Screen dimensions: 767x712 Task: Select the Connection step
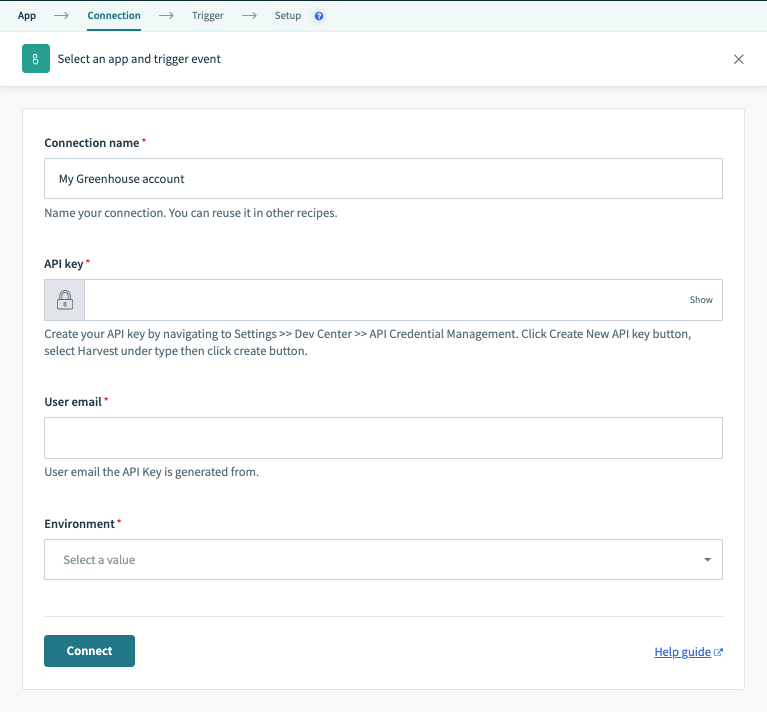pyautogui.click(x=114, y=16)
